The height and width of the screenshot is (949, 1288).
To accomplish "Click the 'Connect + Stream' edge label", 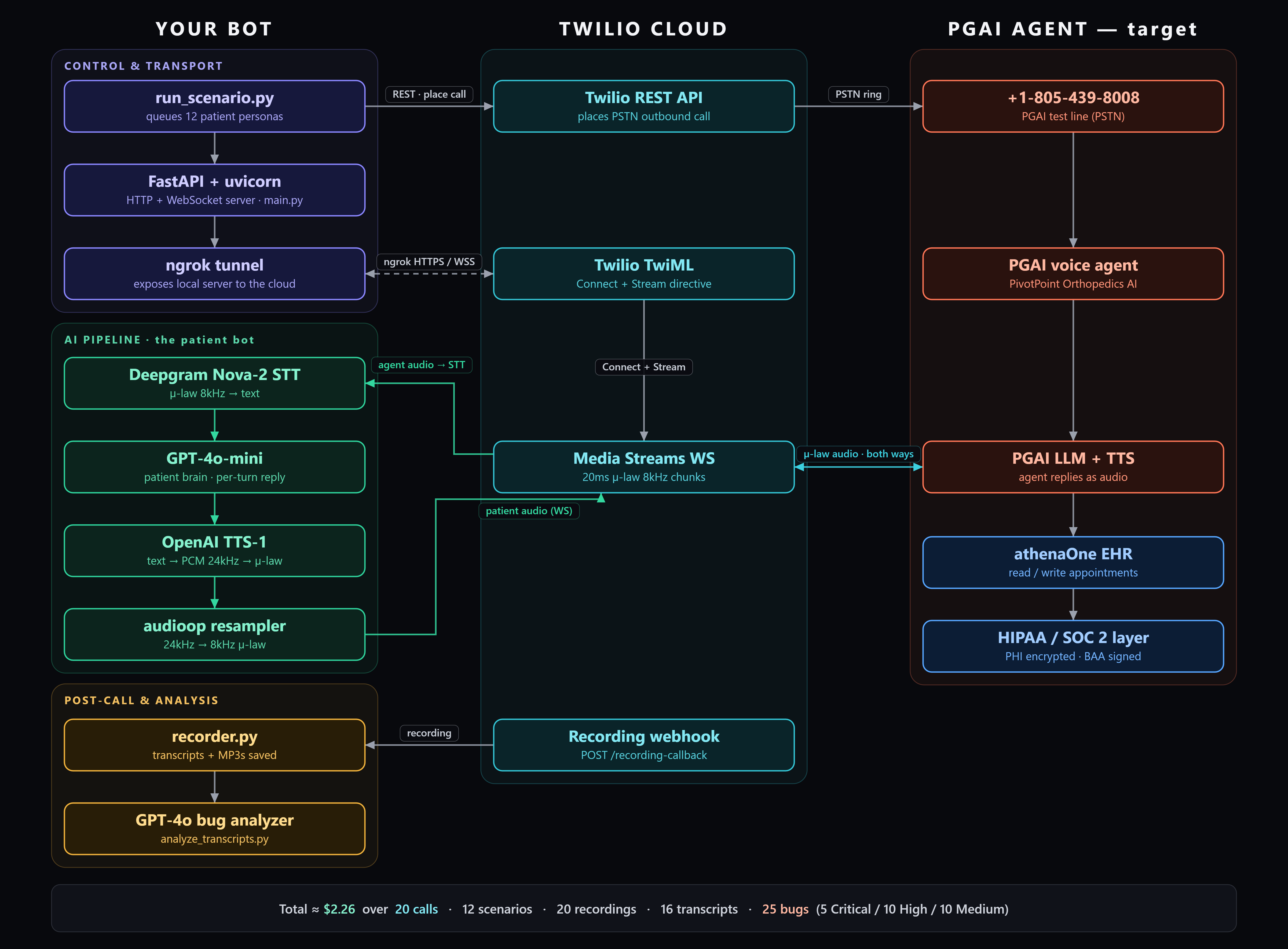I will coord(644,367).
